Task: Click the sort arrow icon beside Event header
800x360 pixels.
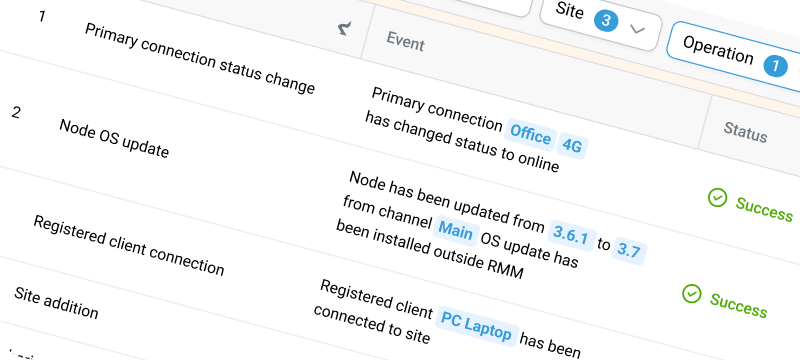Action: coord(345,29)
